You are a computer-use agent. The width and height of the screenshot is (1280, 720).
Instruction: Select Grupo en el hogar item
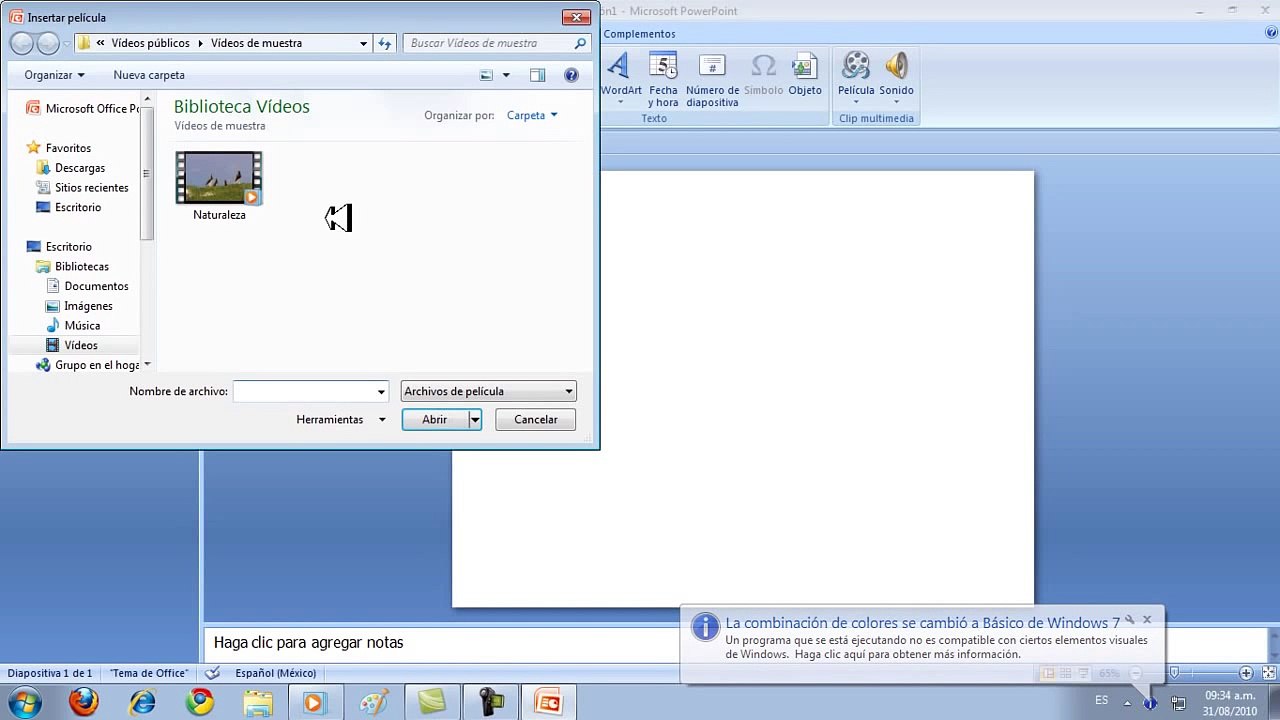[87, 365]
